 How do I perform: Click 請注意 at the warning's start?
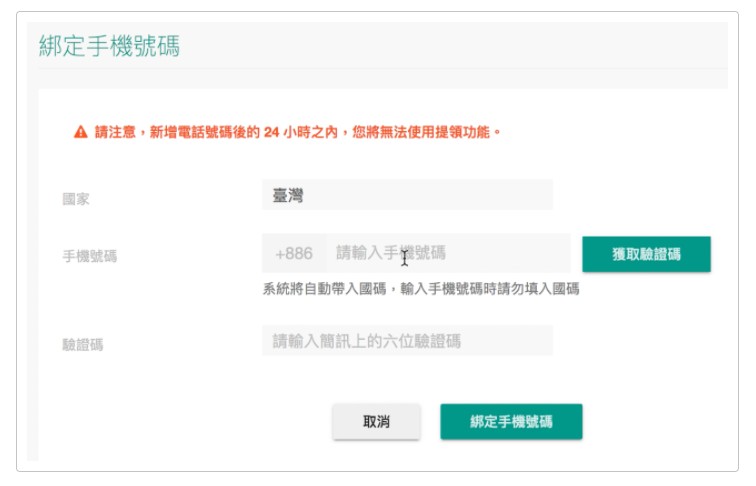click(115, 132)
